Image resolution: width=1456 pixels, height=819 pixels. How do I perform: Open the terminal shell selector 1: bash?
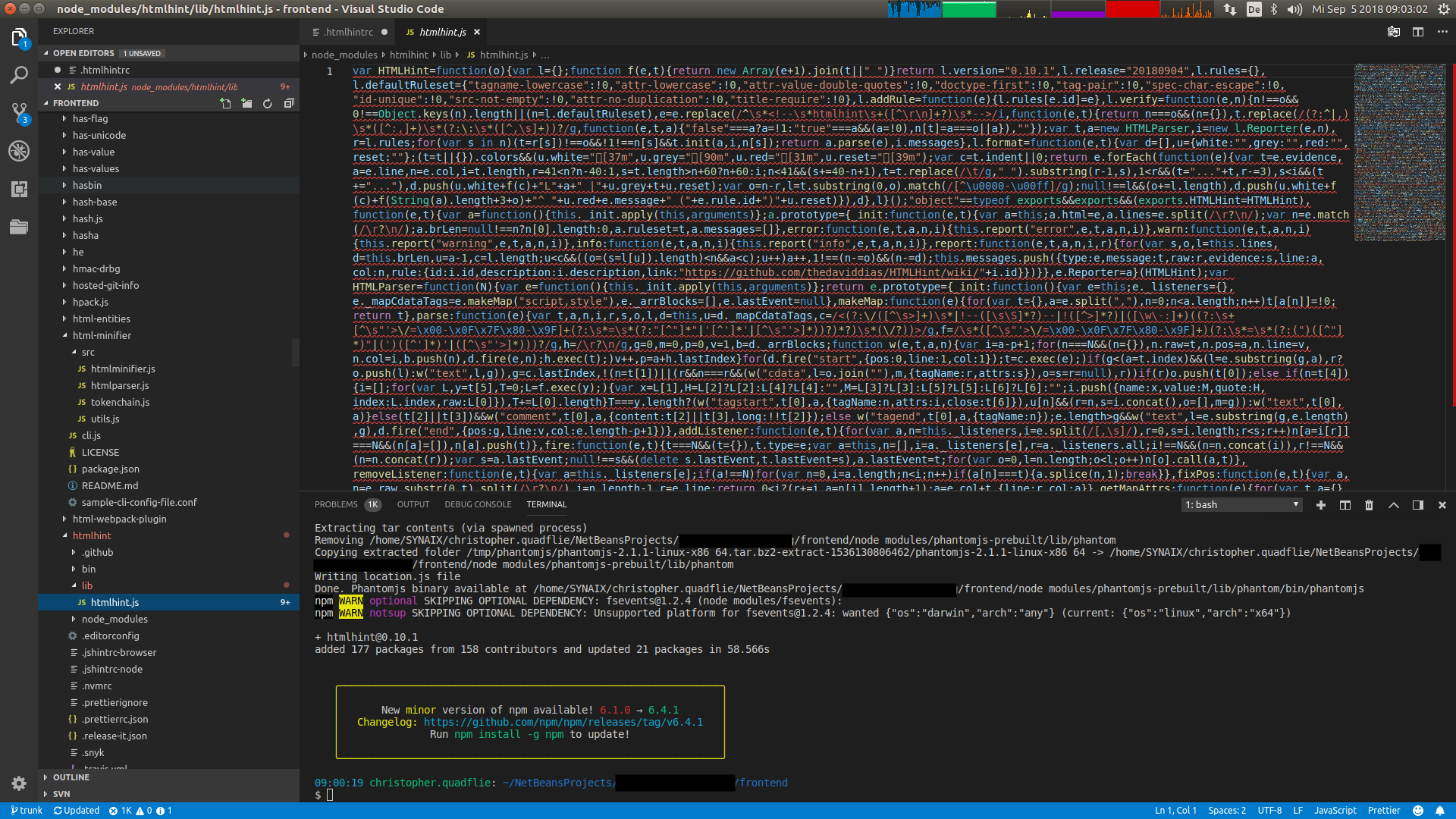[1242, 505]
